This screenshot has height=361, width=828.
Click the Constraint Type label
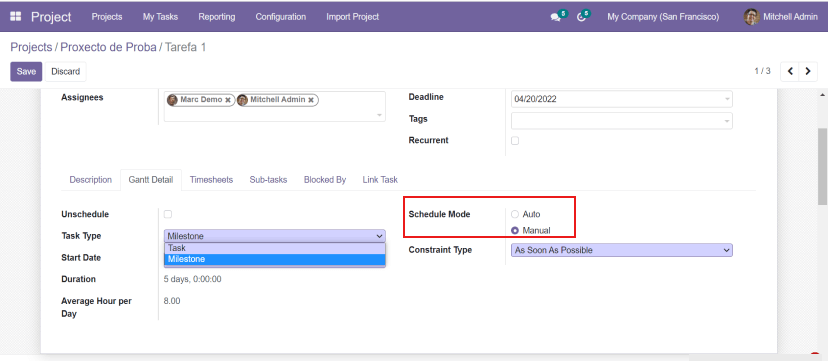point(440,250)
